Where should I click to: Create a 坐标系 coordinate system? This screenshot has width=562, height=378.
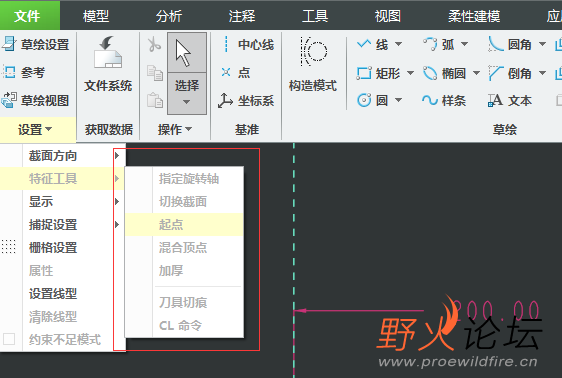246,101
